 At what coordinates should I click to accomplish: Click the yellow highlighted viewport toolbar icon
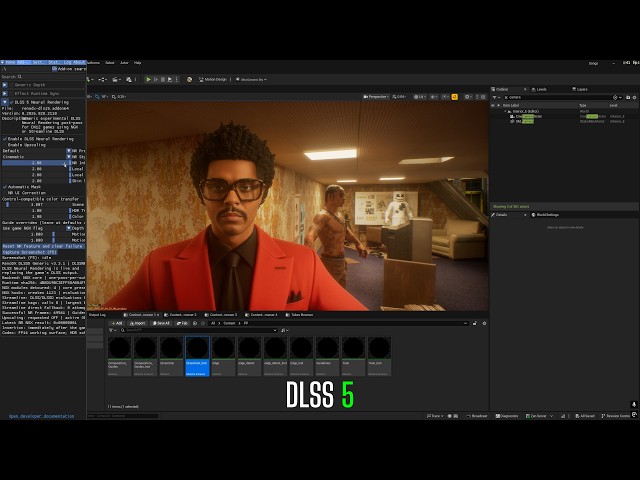(x=455, y=97)
